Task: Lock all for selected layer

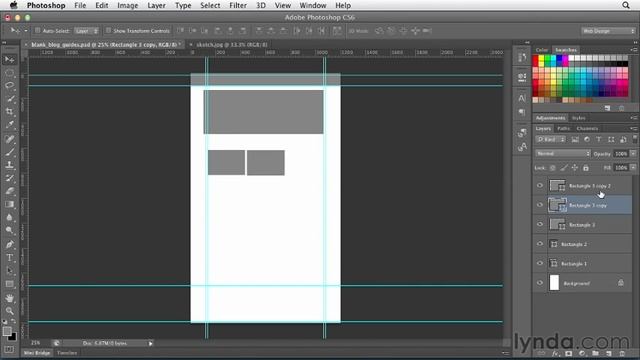Action: [x=586, y=168]
